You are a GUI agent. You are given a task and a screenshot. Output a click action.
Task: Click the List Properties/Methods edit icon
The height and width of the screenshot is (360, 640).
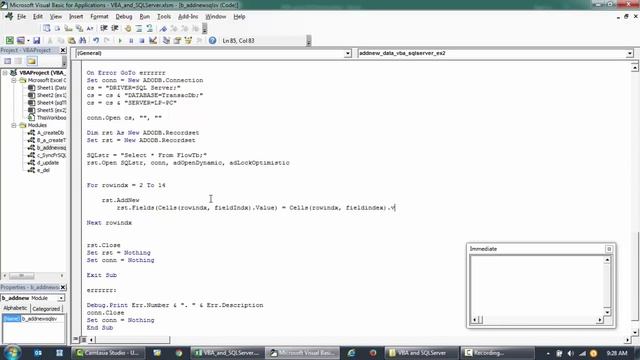(47, 28)
